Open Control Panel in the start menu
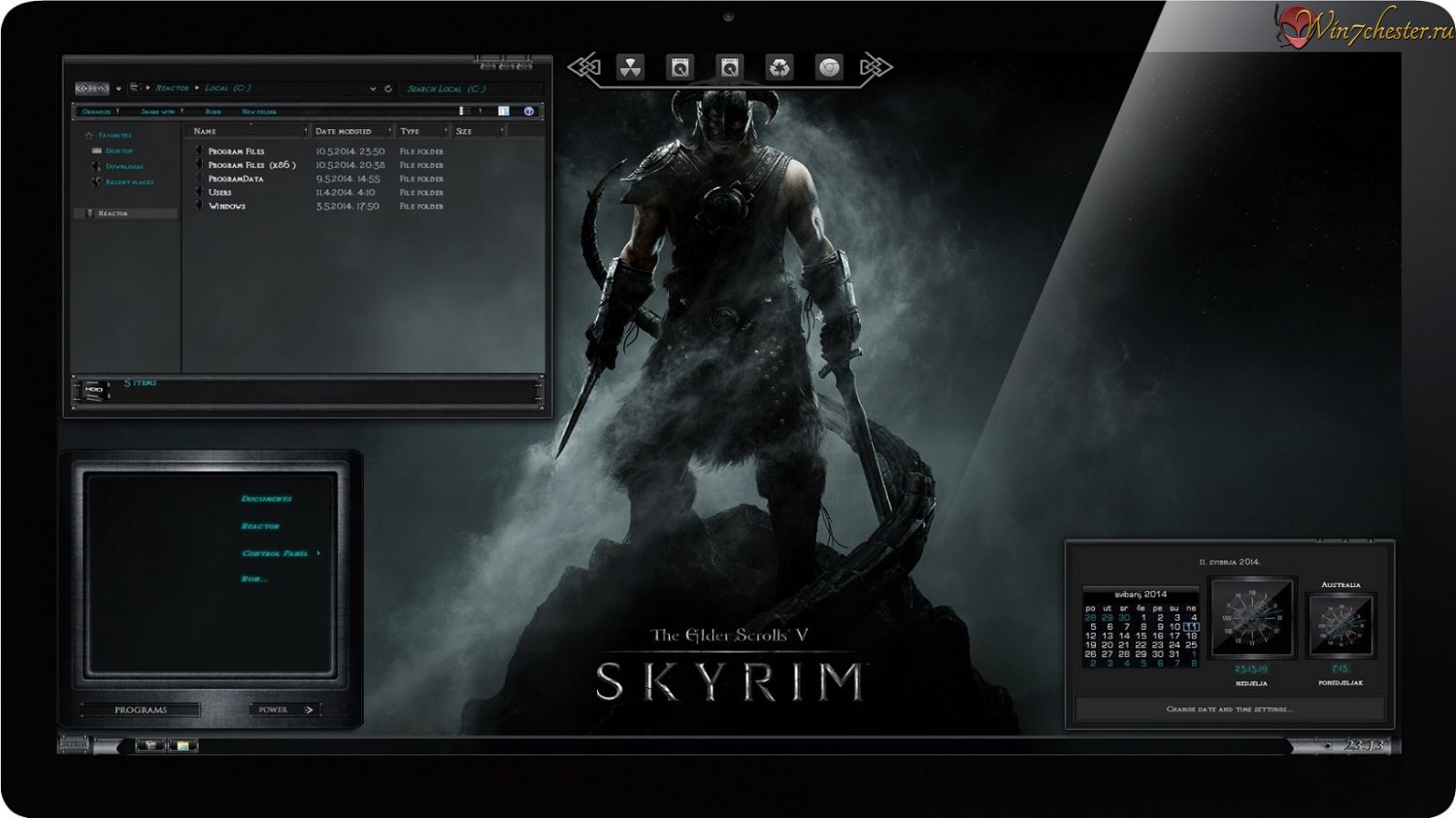1456x818 pixels. pos(275,553)
